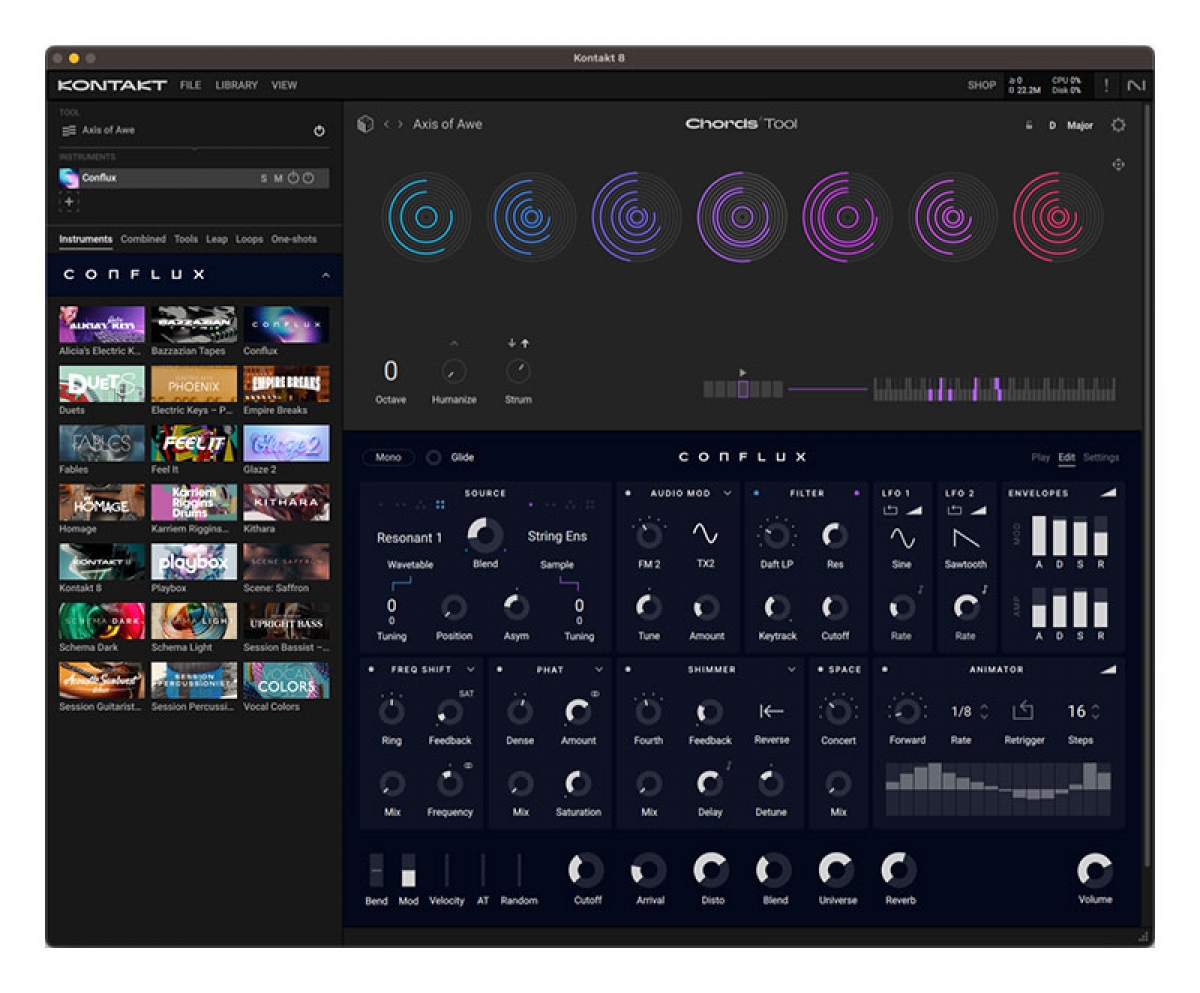Click the lock icon beside key D
The width and height of the screenshot is (1200, 993).
pos(1029,126)
